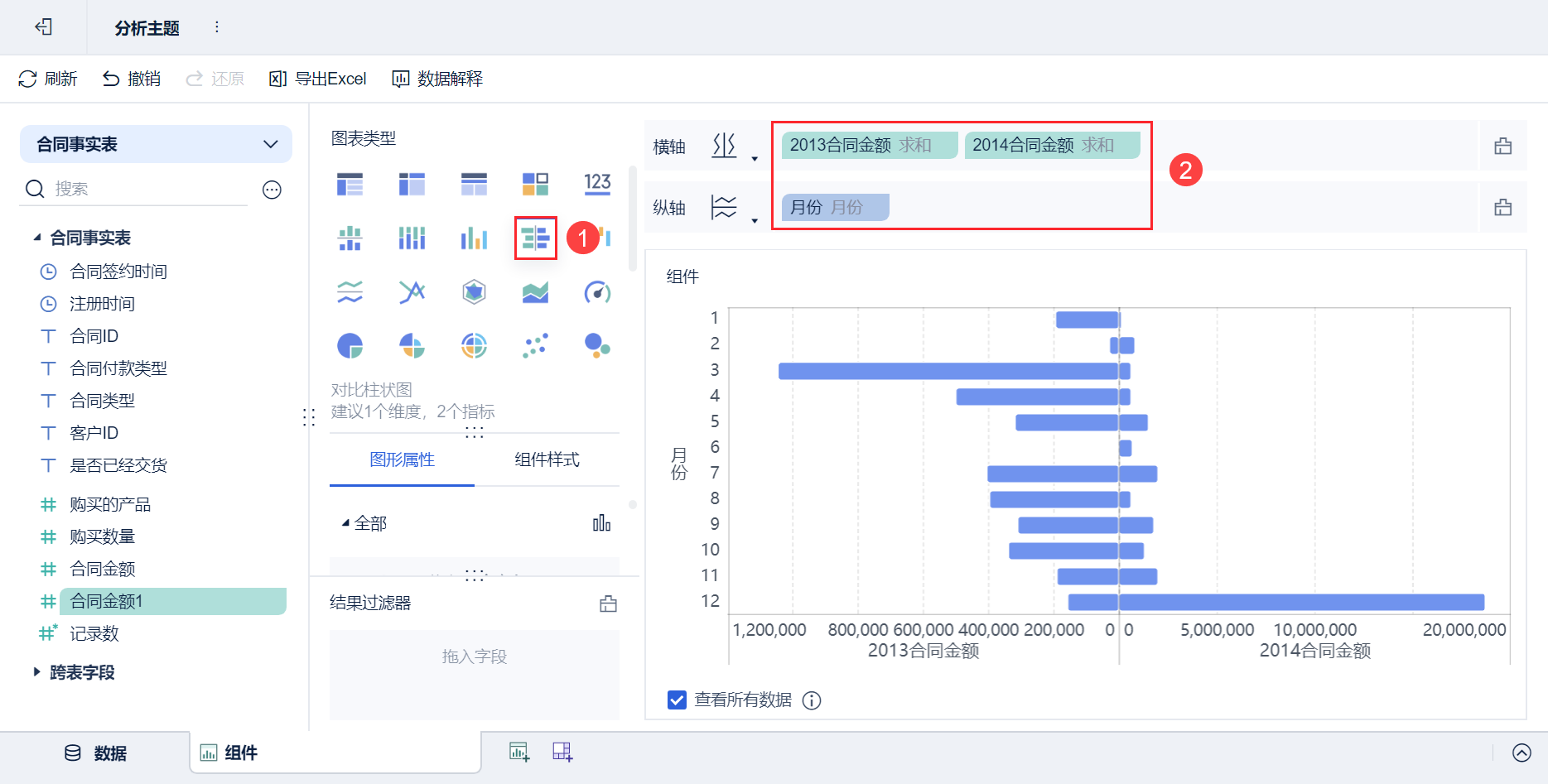Select the KPI 123 indicator card icon

(597, 184)
